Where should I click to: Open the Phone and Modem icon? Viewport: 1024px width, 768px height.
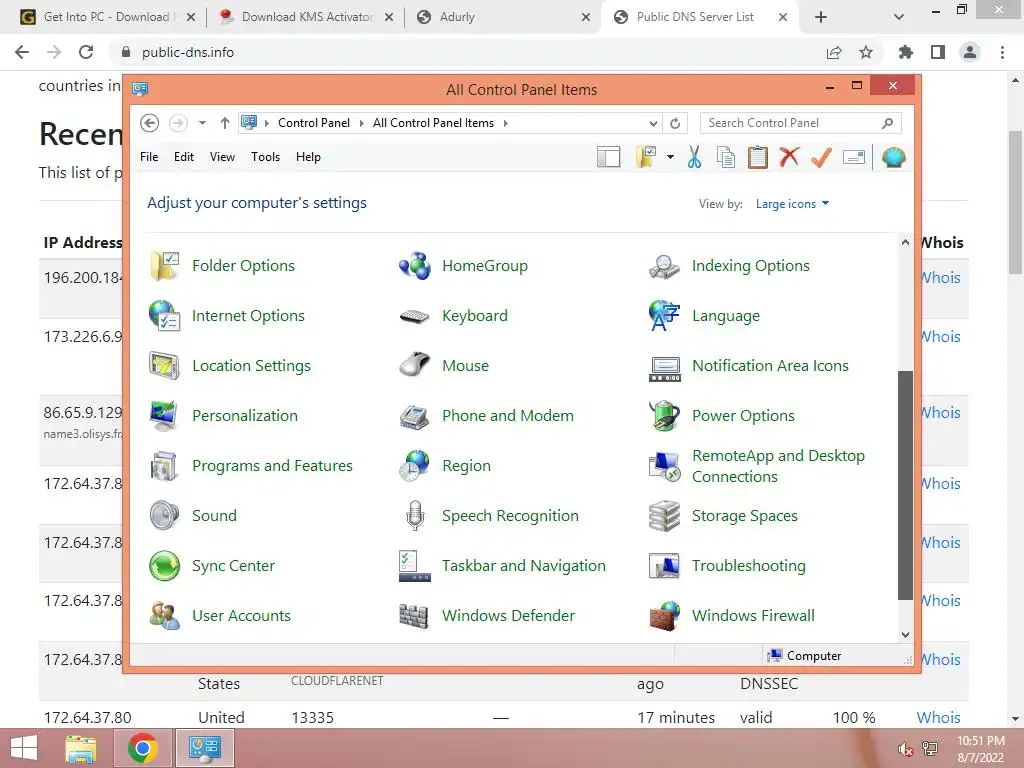(415, 416)
